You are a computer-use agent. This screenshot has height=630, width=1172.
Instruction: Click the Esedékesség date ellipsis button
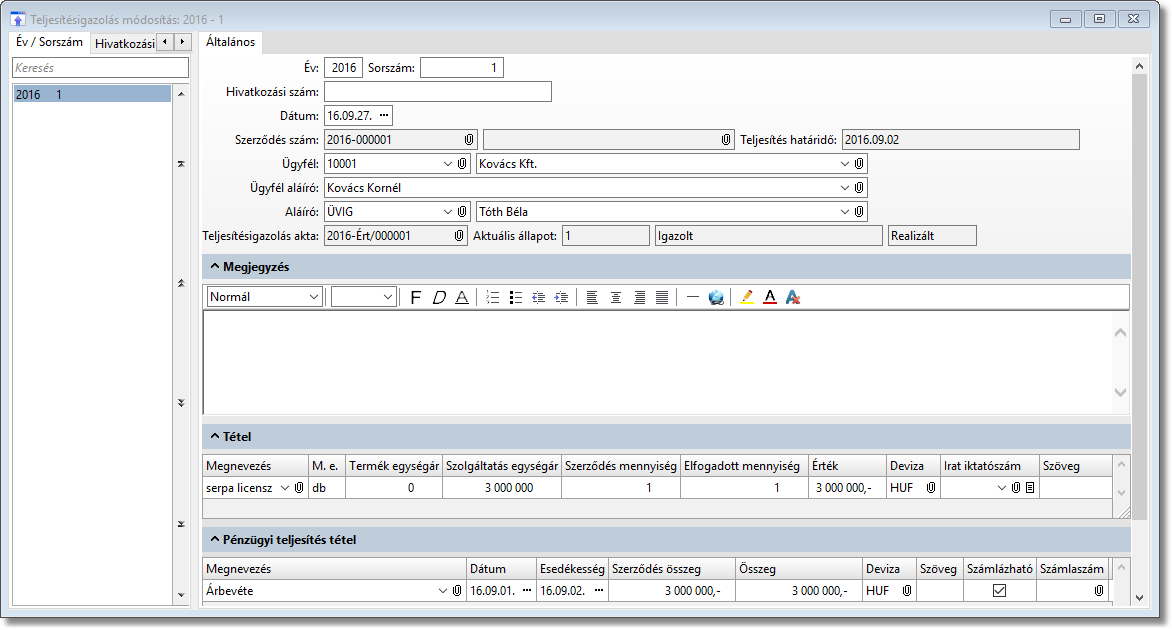[598, 591]
